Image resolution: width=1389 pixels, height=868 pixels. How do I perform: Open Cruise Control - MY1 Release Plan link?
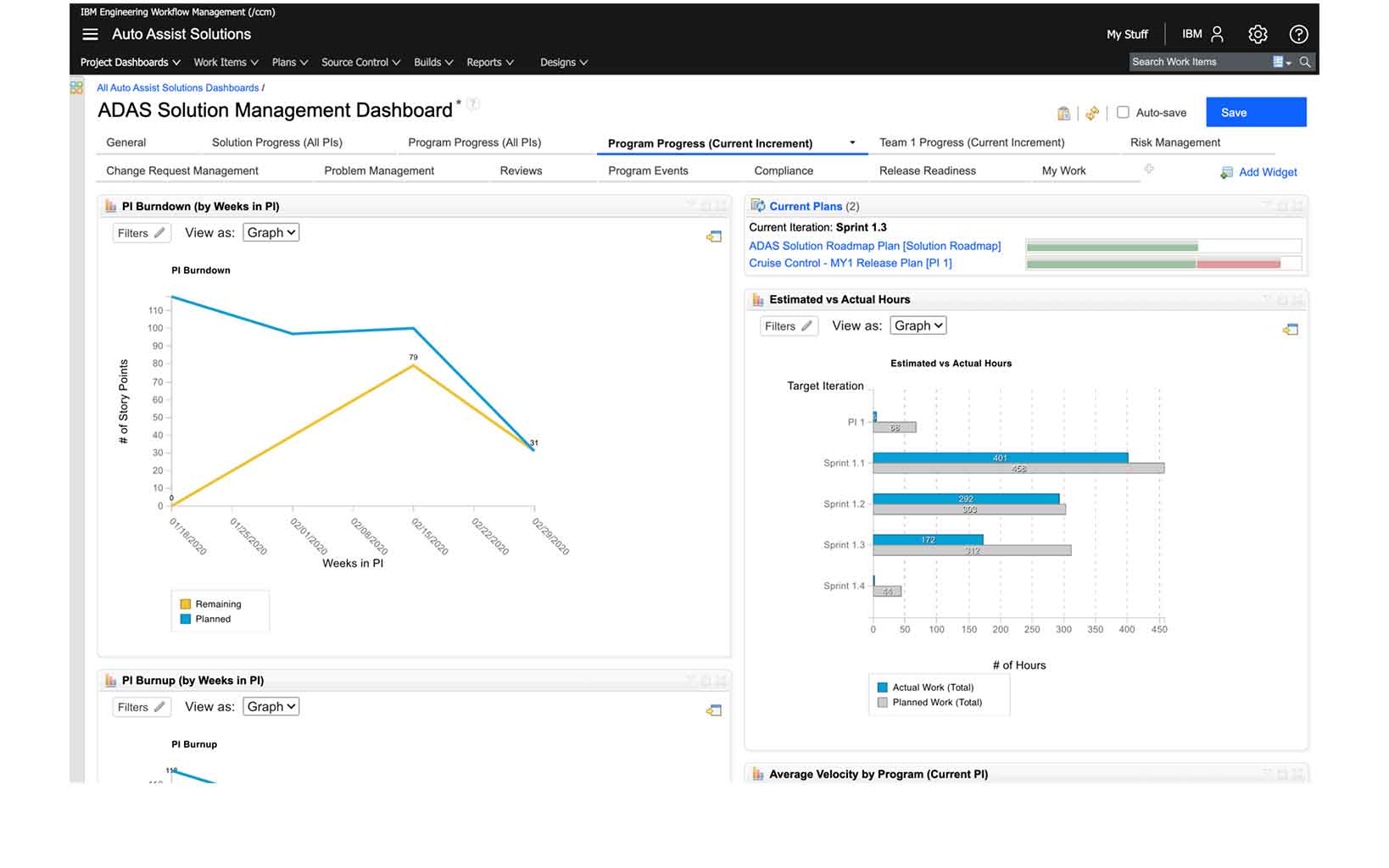pyautogui.click(x=850, y=263)
